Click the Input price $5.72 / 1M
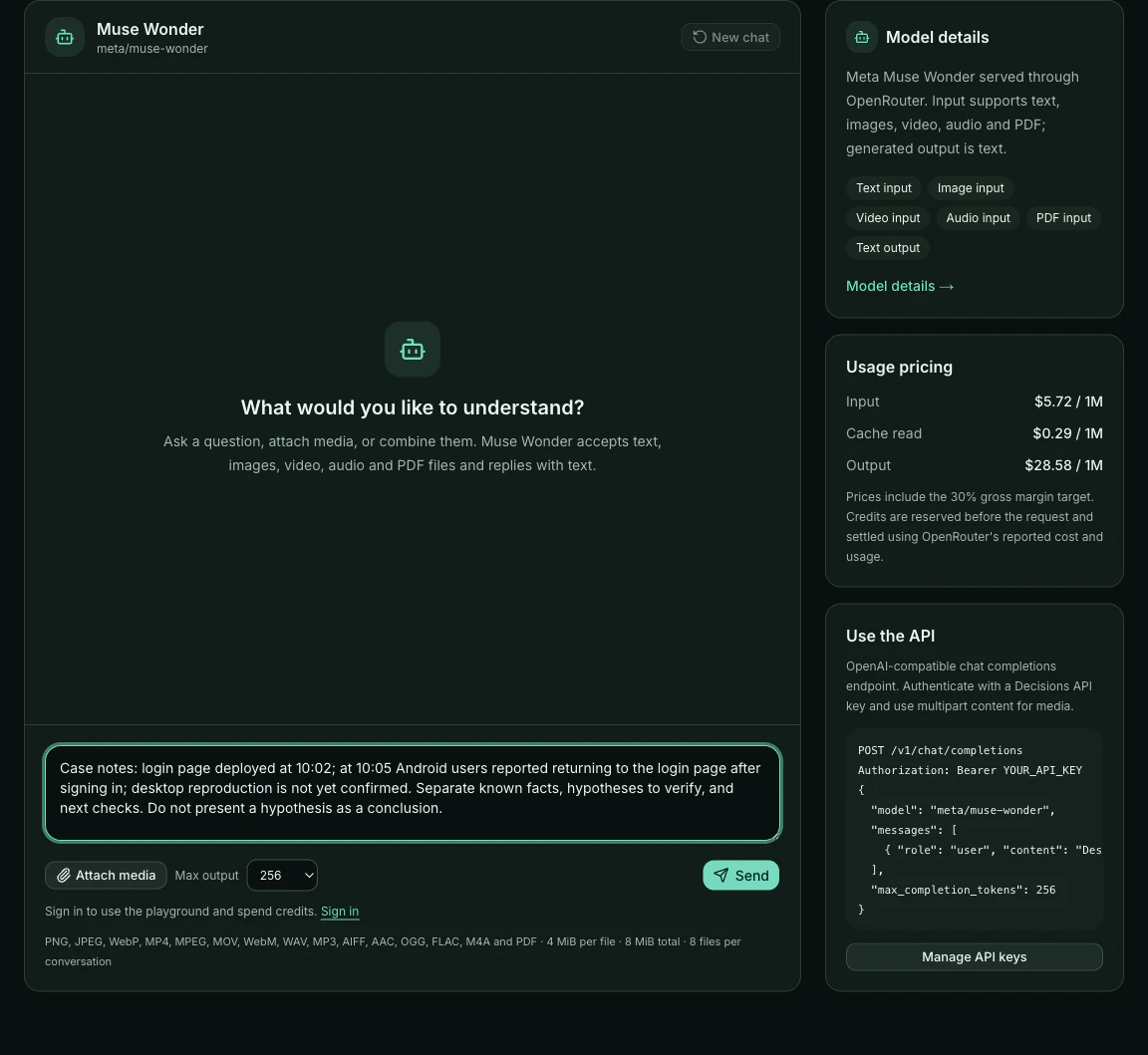Viewport: 1148px width, 1055px height. point(1068,401)
